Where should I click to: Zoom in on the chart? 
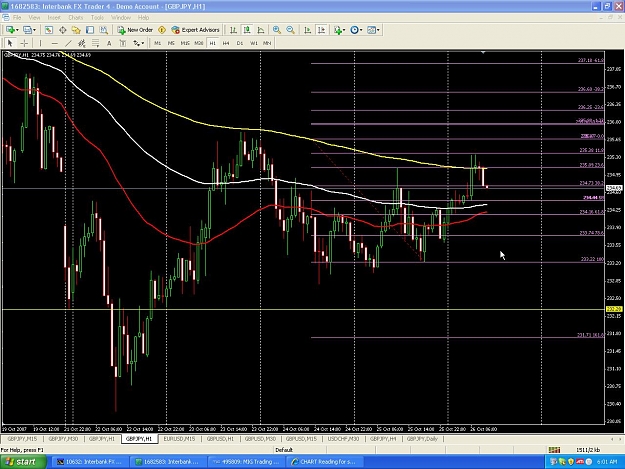tap(277, 30)
